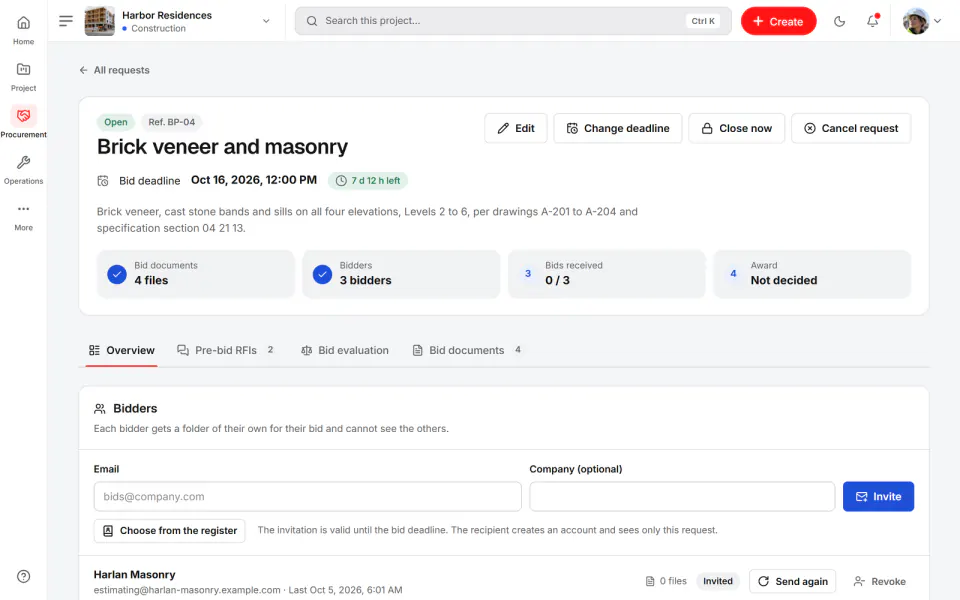The width and height of the screenshot is (960, 600).
Task: Focus the Search this project field
Action: (512, 21)
